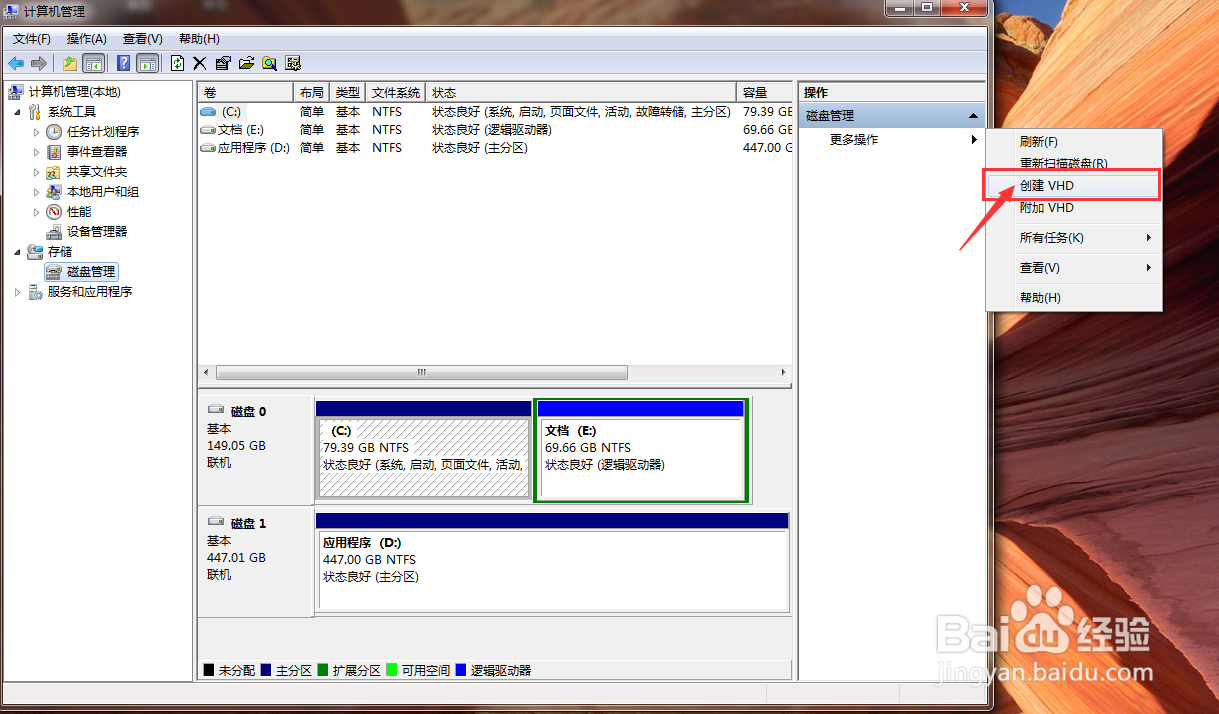Open the 查看(V) menu
This screenshot has width=1219, height=714.
tap(143, 39)
